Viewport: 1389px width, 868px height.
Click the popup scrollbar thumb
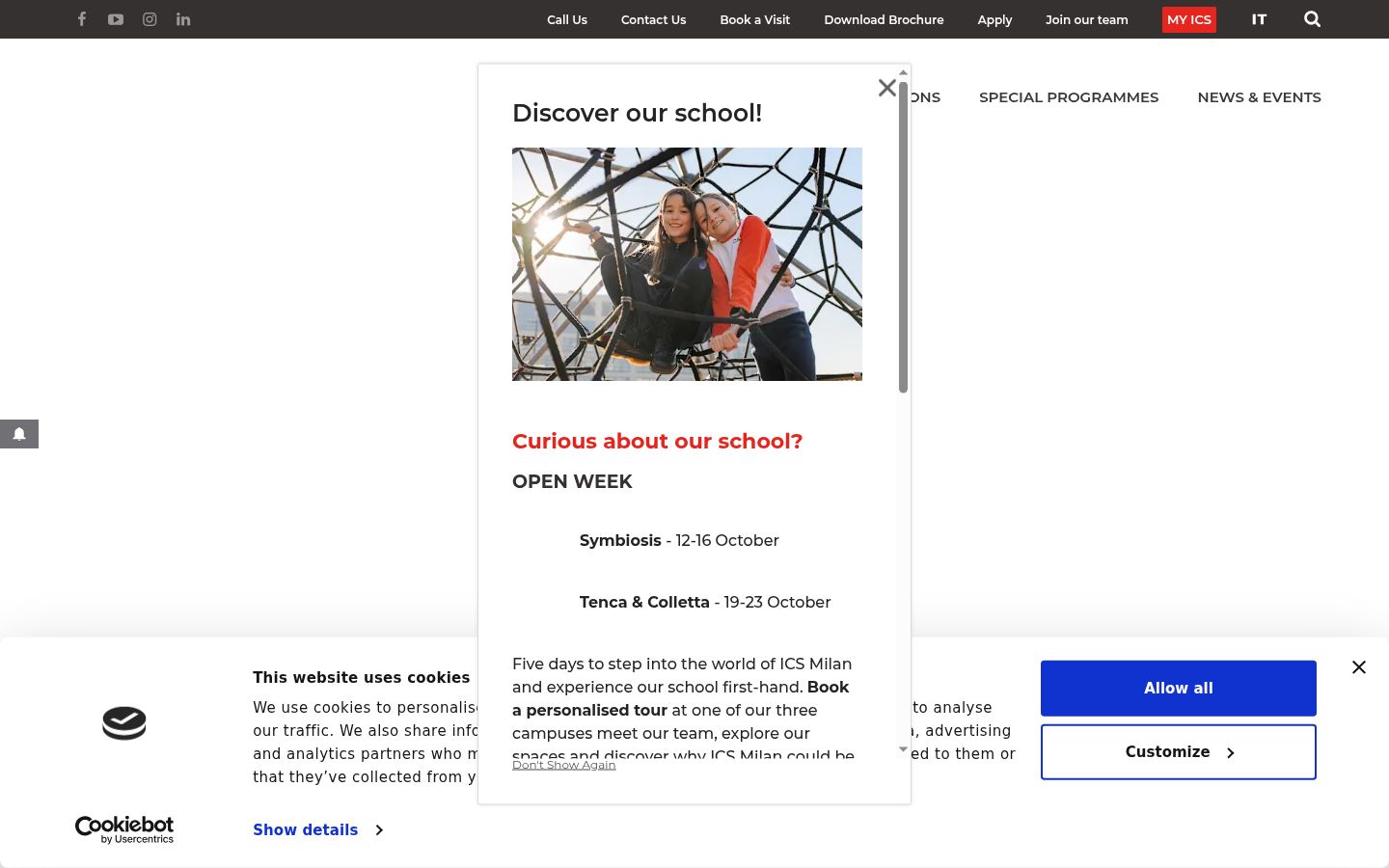(x=903, y=237)
